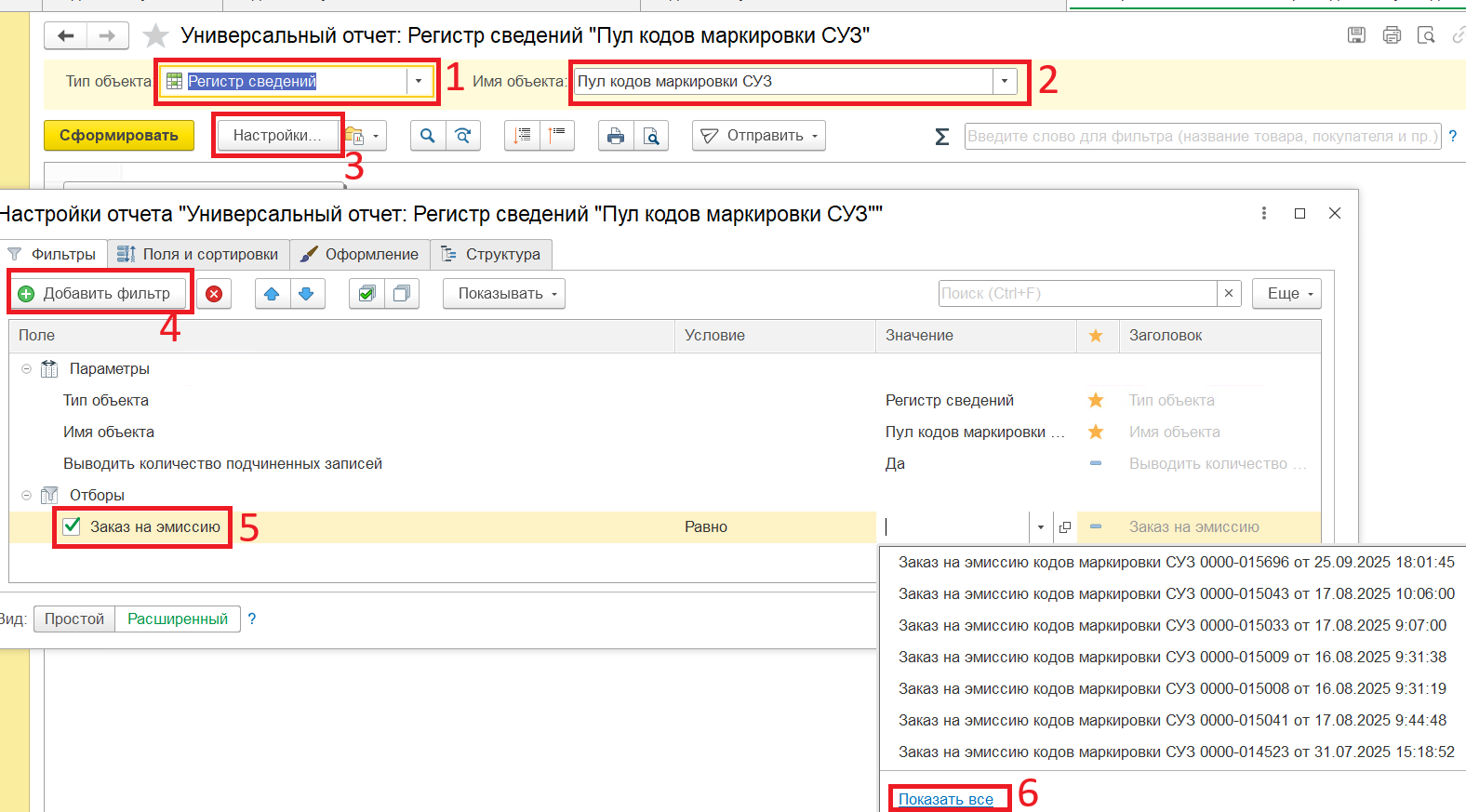Viewport: 1466px width, 812px height.
Task: Add report to favorites star
Action: pyautogui.click(x=155, y=36)
